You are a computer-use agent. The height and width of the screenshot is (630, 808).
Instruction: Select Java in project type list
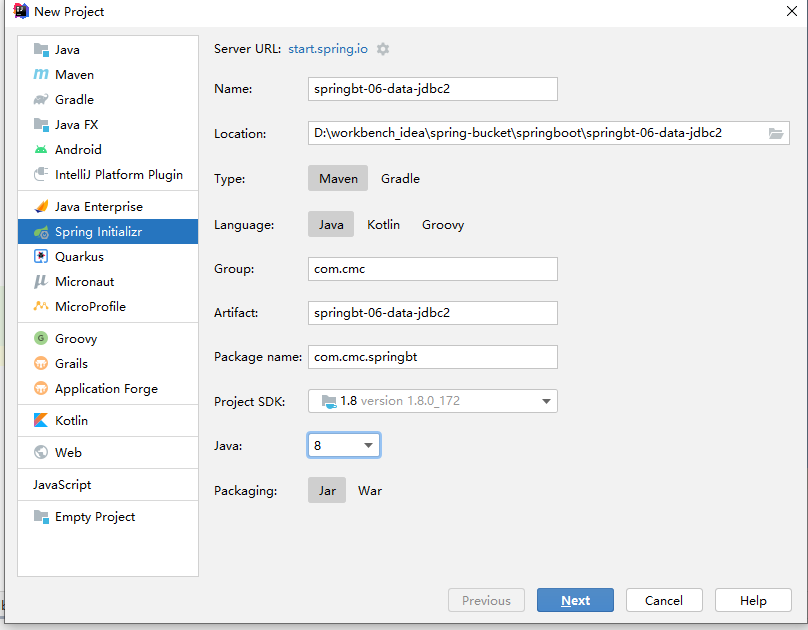click(x=108, y=50)
